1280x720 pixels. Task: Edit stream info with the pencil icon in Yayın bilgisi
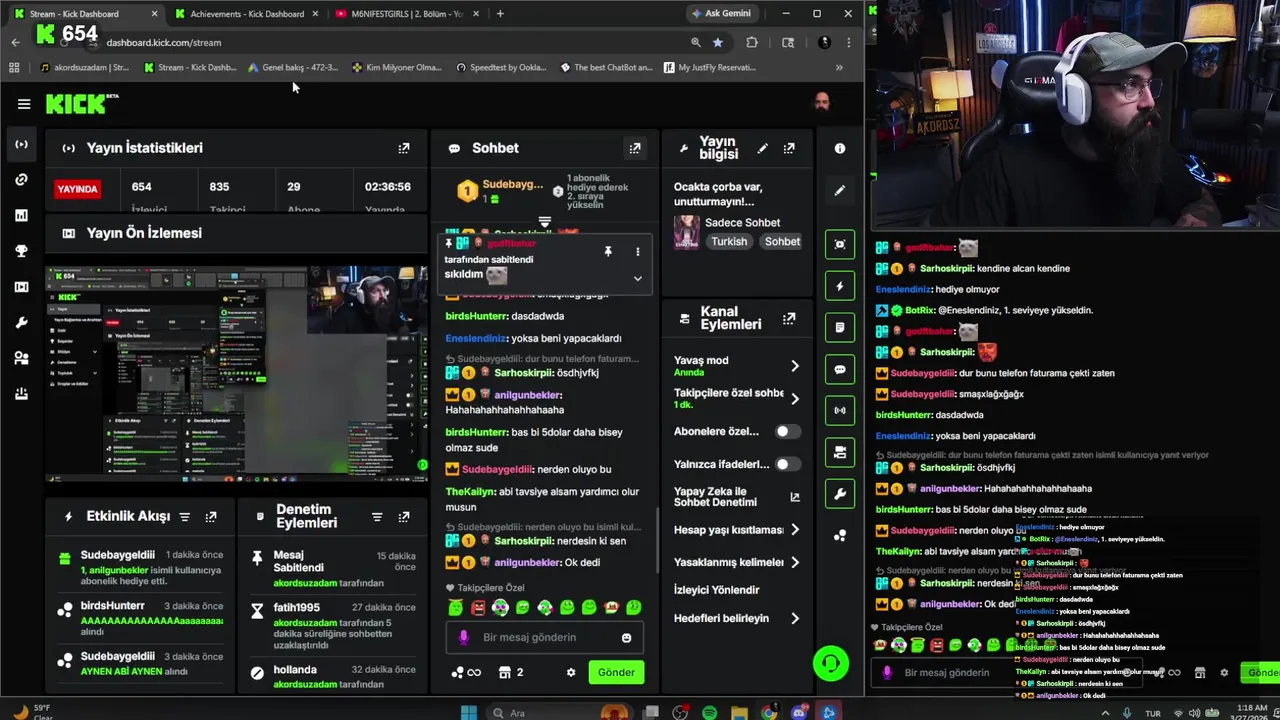coord(763,148)
